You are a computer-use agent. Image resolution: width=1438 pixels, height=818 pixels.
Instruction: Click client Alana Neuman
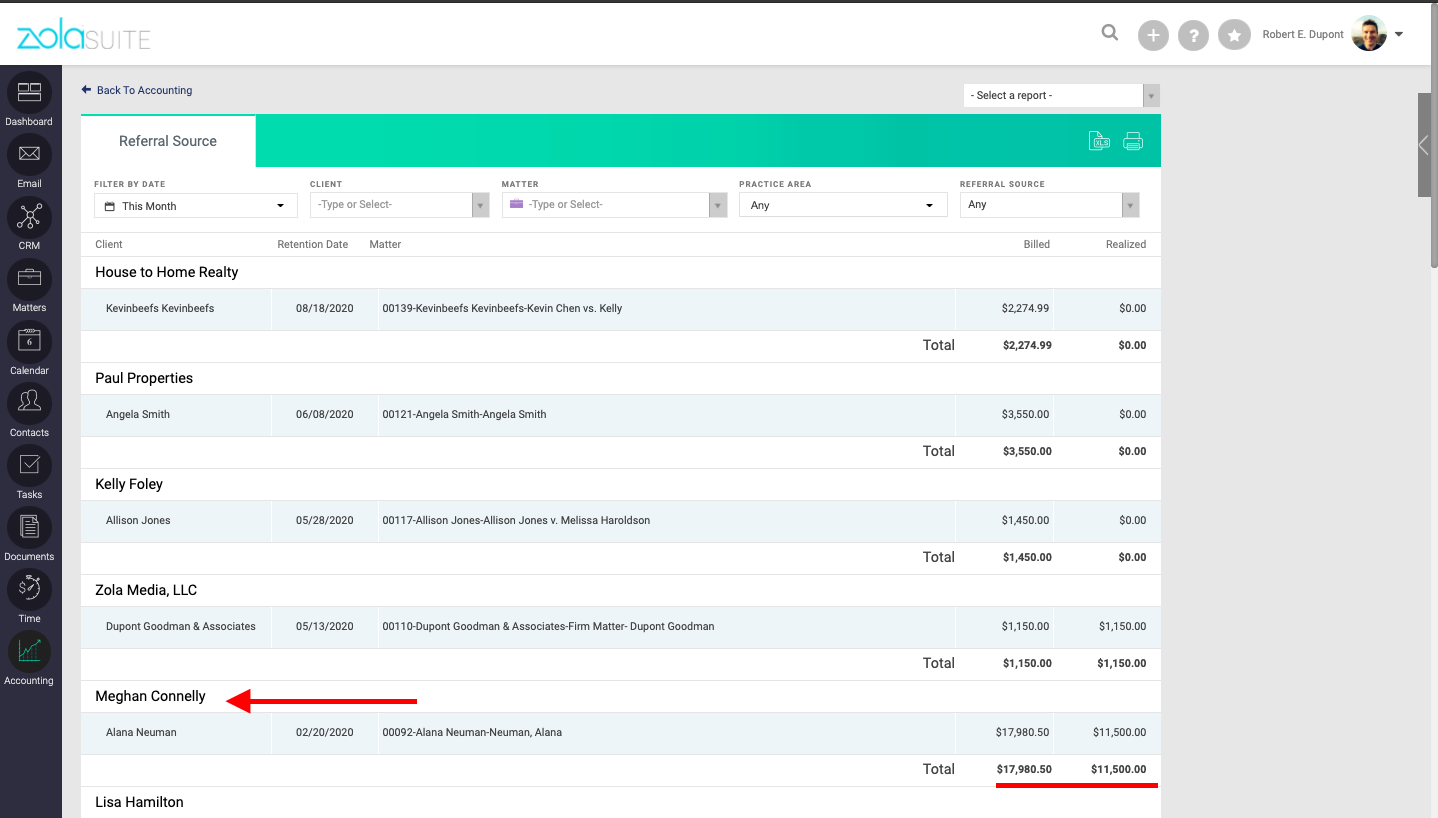tap(141, 732)
